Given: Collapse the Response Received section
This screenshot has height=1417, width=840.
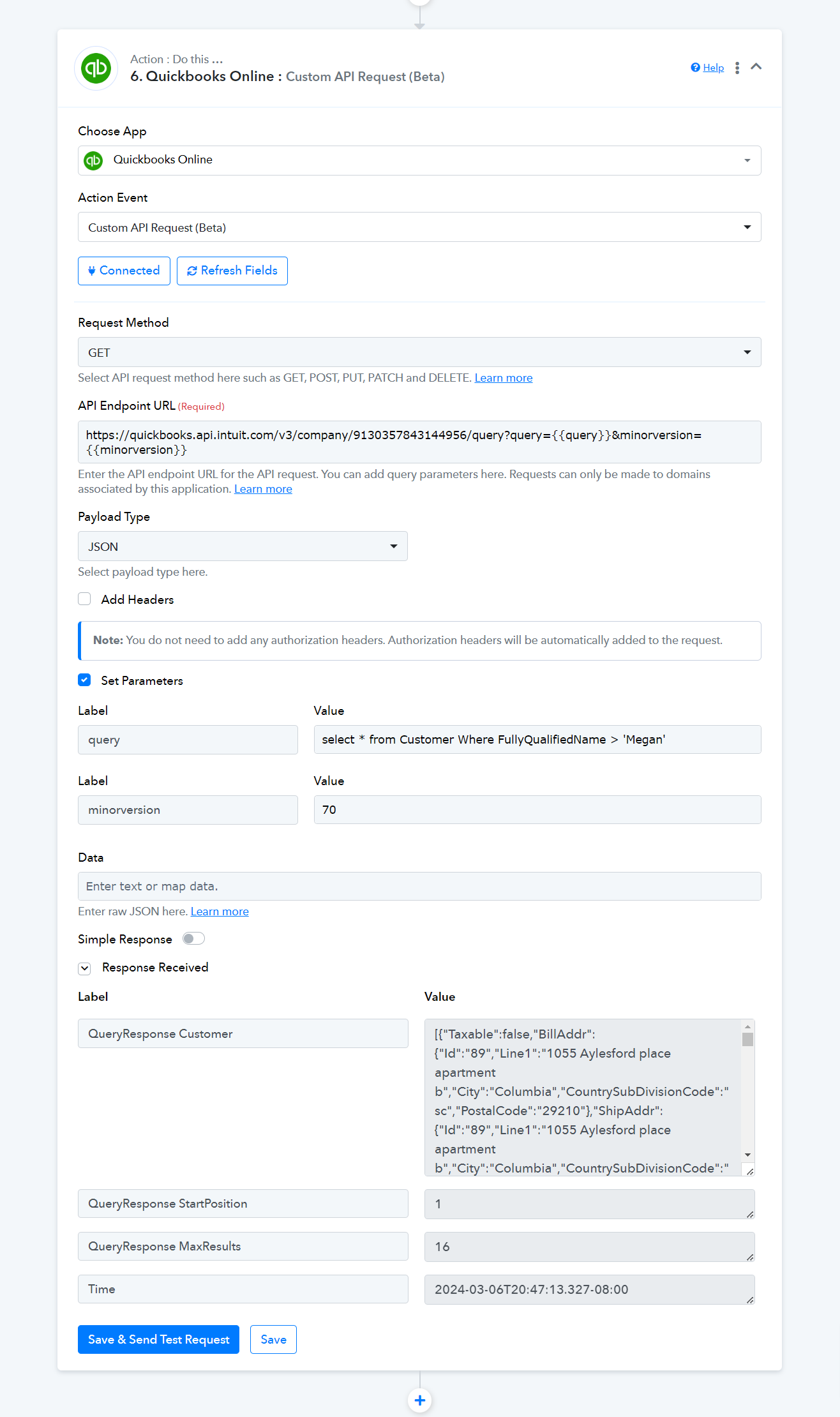Looking at the screenshot, I should pyautogui.click(x=84, y=968).
